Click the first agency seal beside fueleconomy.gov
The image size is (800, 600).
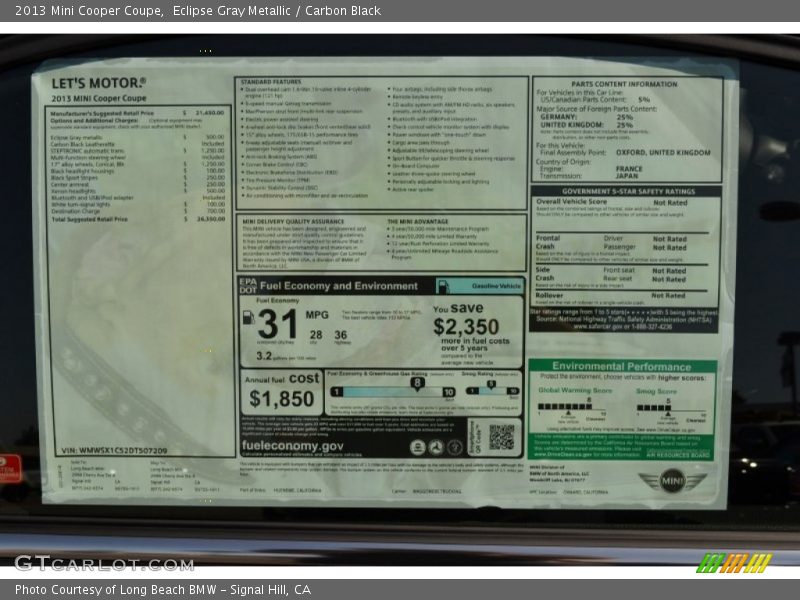pos(418,447)
